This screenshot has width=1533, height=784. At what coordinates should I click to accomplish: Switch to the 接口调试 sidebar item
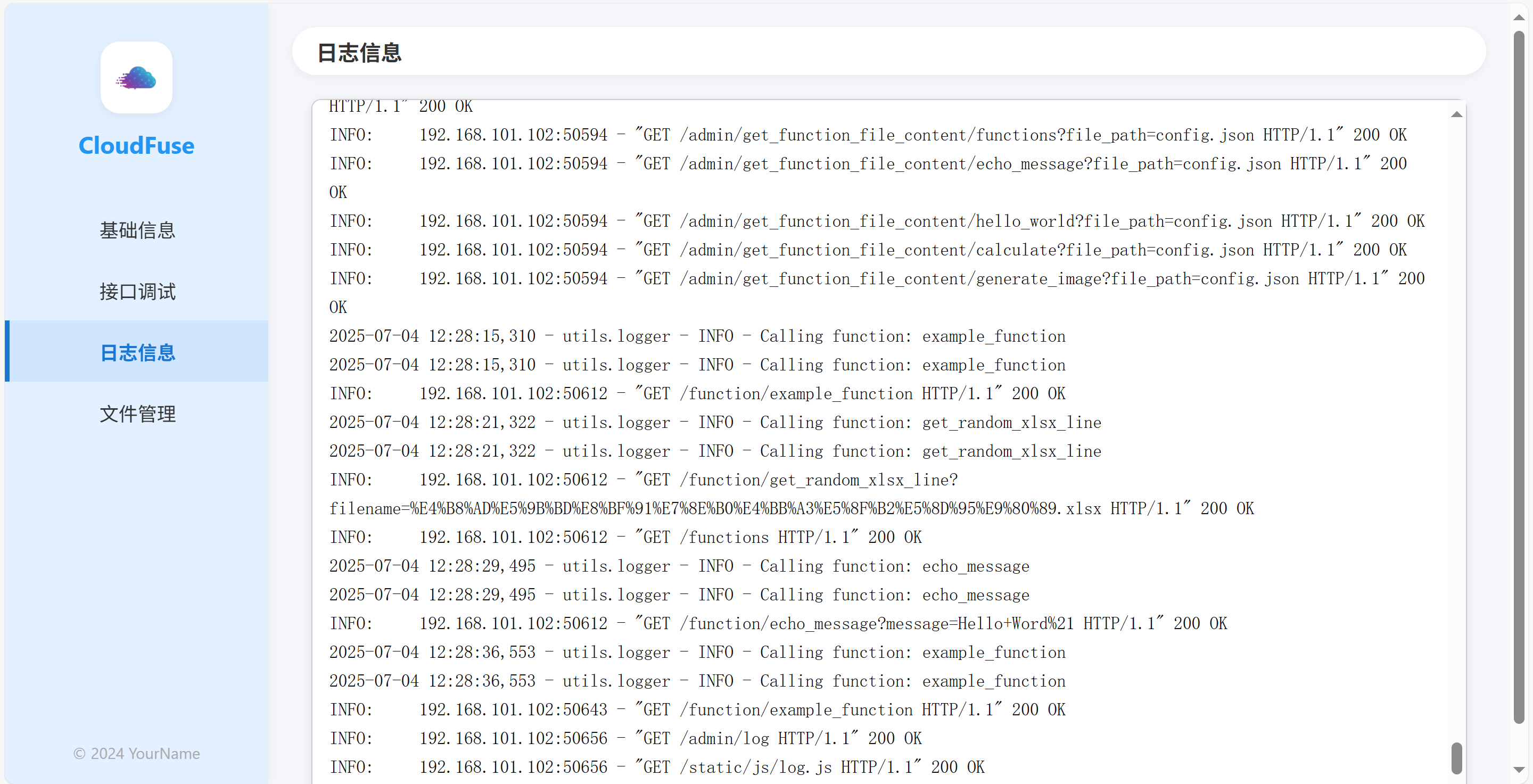137,292
